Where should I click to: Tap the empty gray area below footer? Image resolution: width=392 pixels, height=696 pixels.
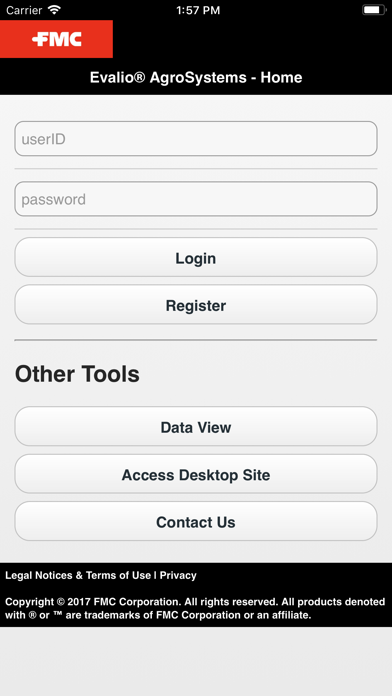point(196,661)
